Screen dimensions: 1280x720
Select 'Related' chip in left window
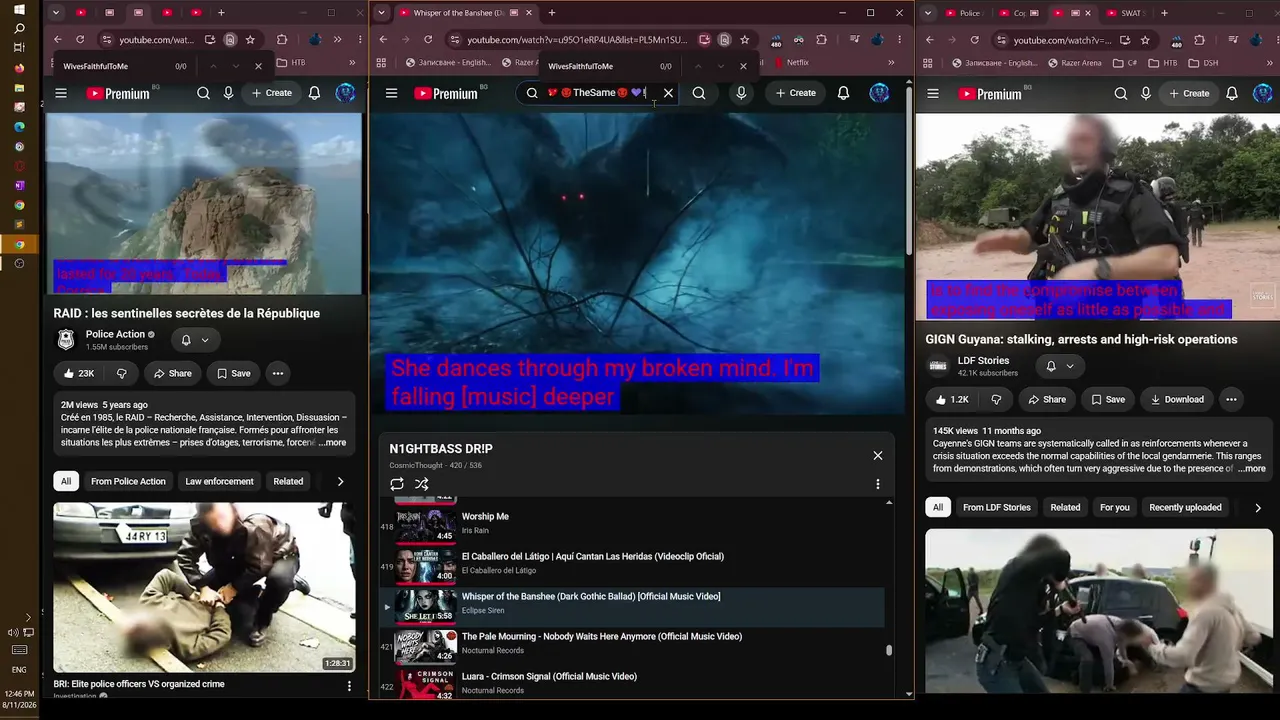(288, 481)
